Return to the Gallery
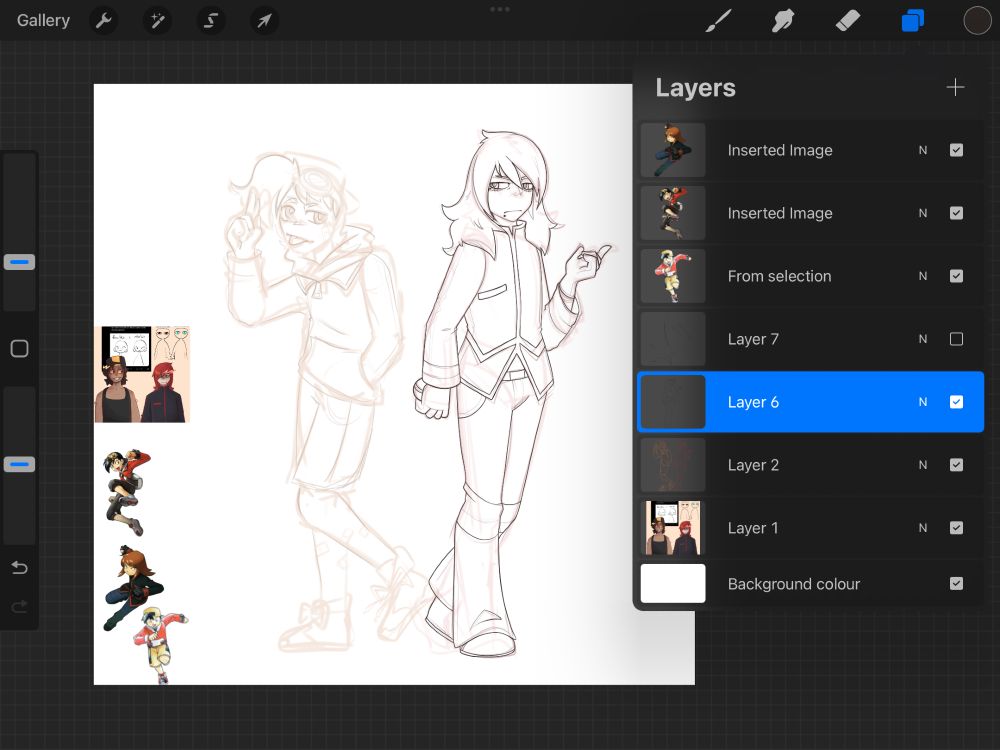 click(x=43, y=20)
